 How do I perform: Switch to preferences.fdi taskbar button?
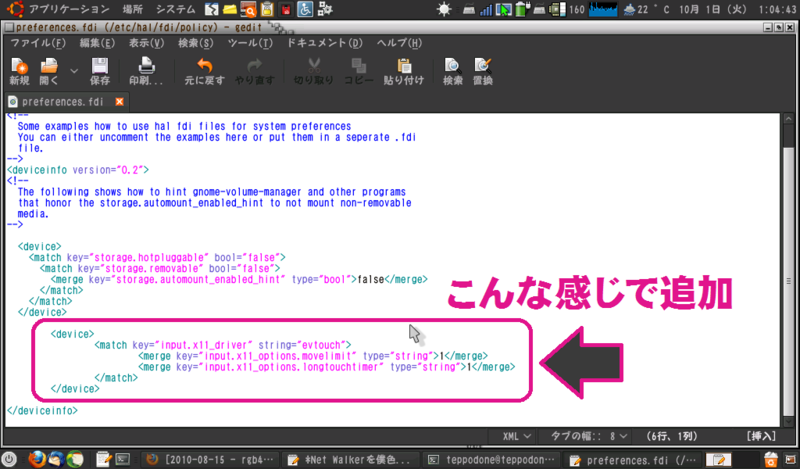(x=632, y=460)
